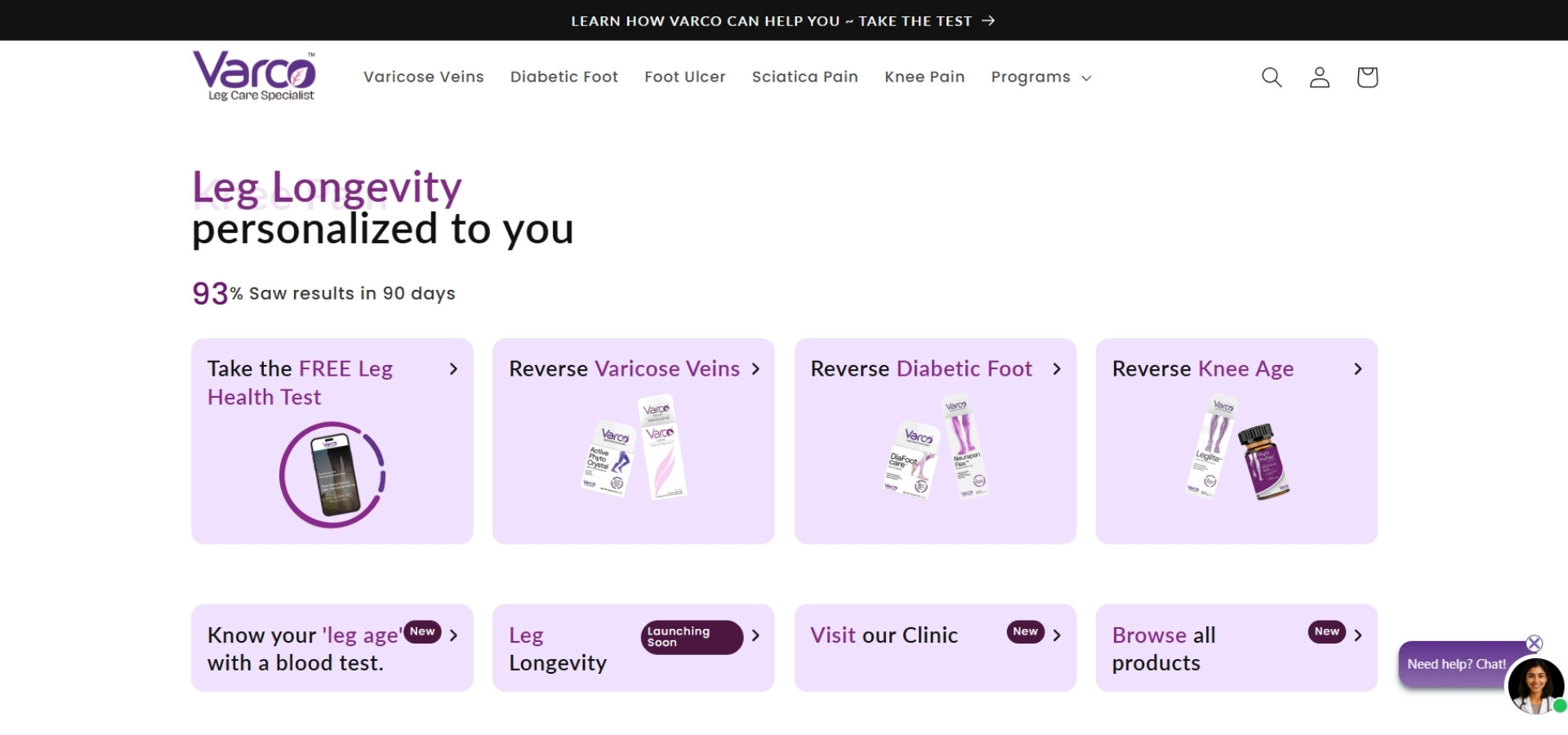Click chevron on Reverse Diabetic Foot card
This screenshot has height=735, width=1568.
click(x=1057, y=369)
